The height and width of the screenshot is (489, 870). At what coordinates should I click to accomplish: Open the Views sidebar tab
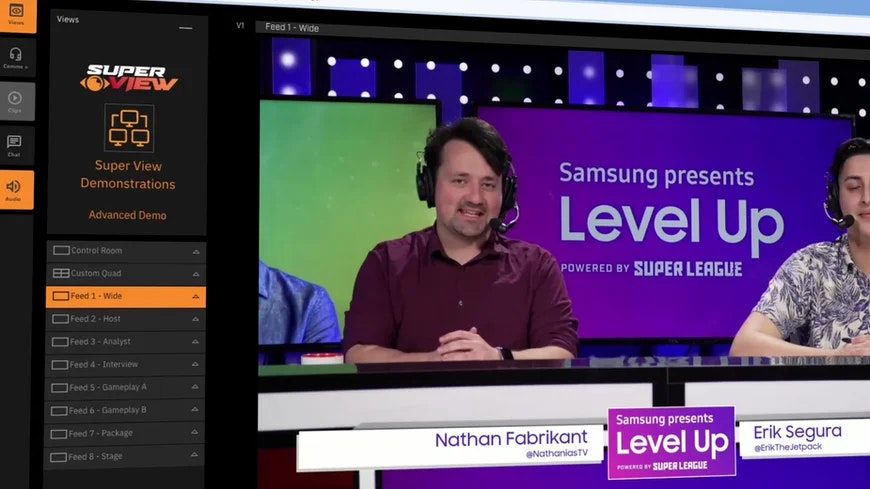pyautogui.click(x=17, y=14)
